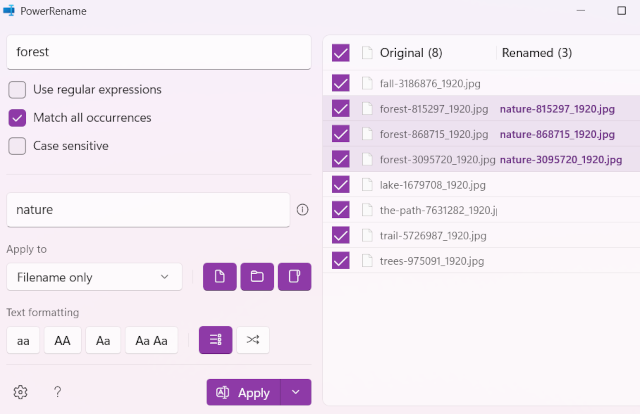Image resolution: width=640 pixels, height=414 pixels.
Task: Click the file icon in Original header
Action: (x=367, y=53)
